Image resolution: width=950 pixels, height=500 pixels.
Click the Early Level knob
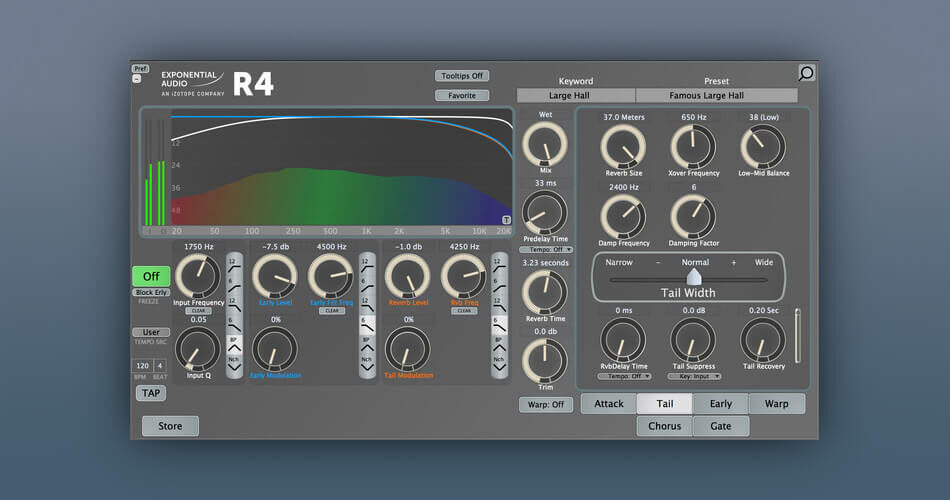(274, 276)
